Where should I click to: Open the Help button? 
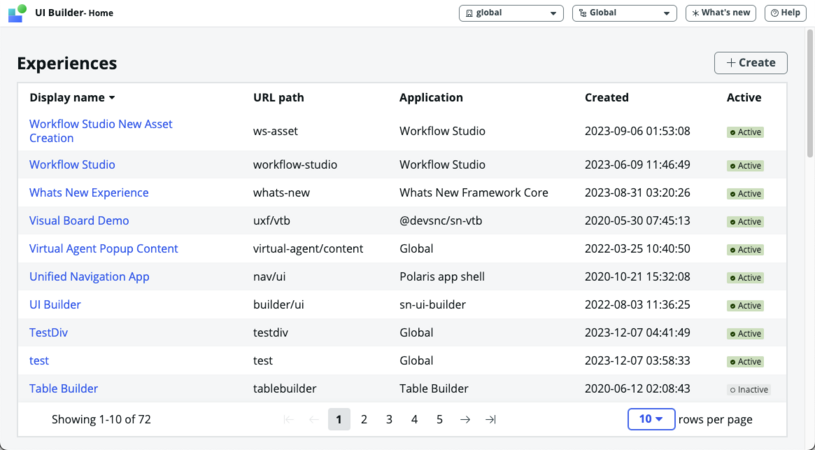tap(785, 13)
